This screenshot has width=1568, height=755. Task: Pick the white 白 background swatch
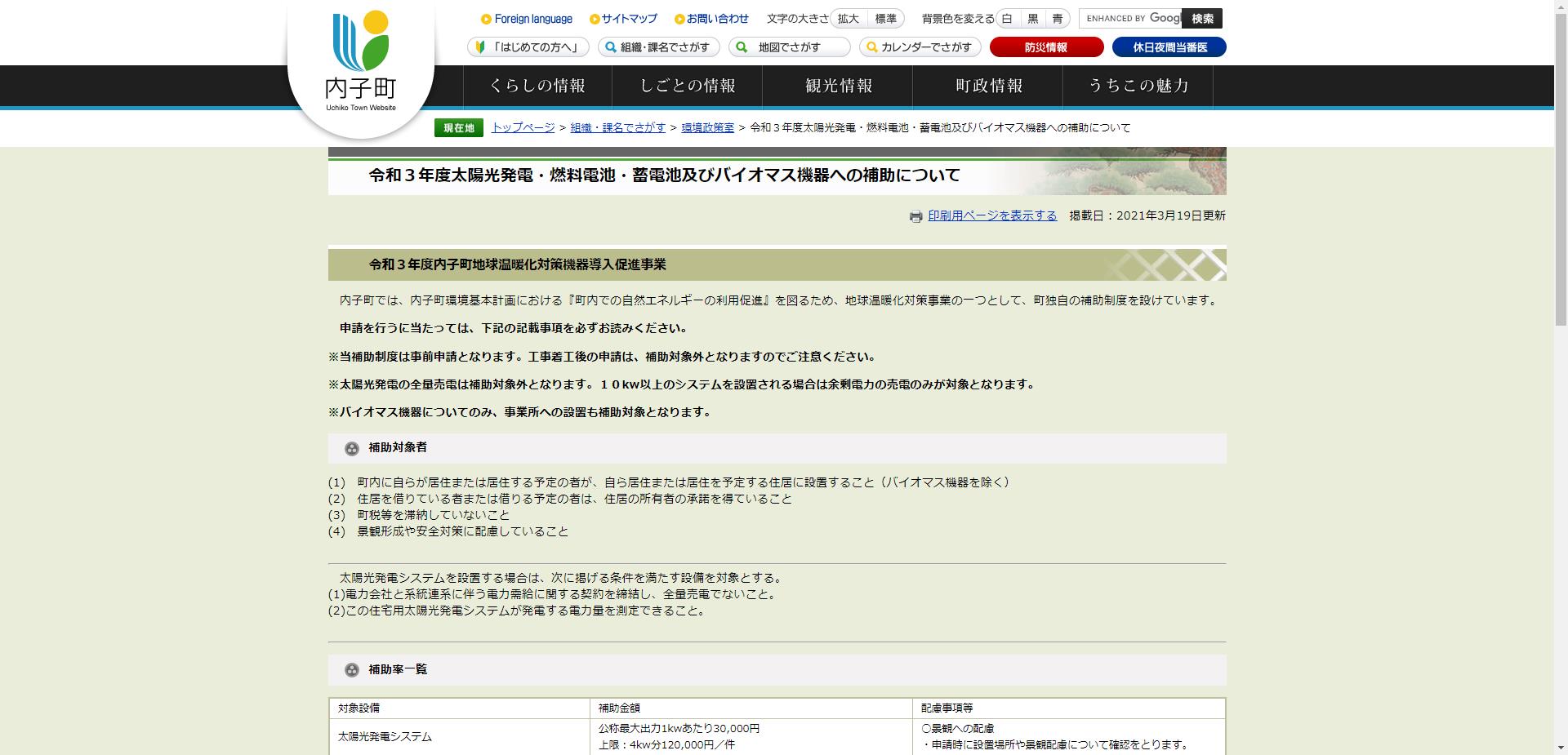1008,18
